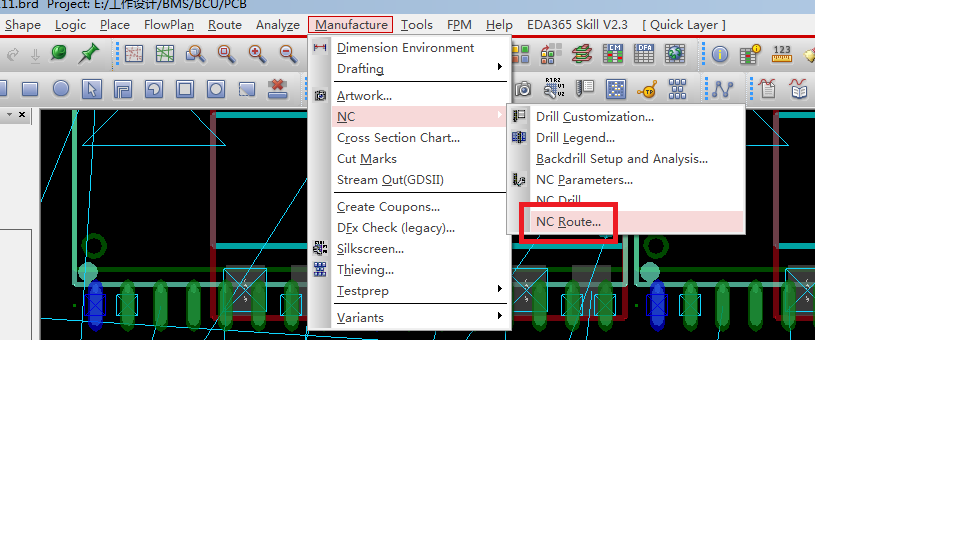960x540 pixels.
Task: Click the Show Element info icon
Action: coord(720,54)
